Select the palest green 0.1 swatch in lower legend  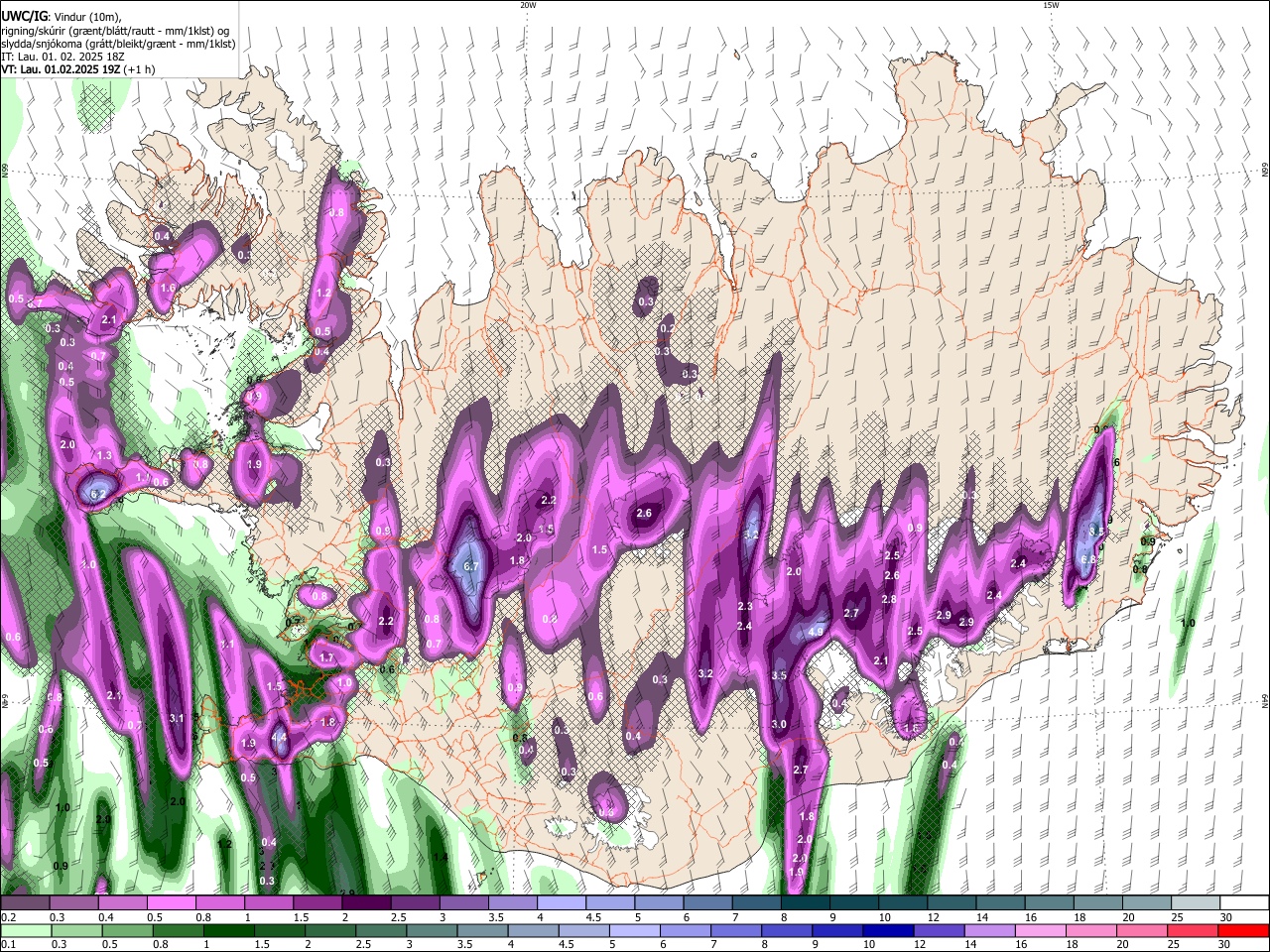pos(26,931)
